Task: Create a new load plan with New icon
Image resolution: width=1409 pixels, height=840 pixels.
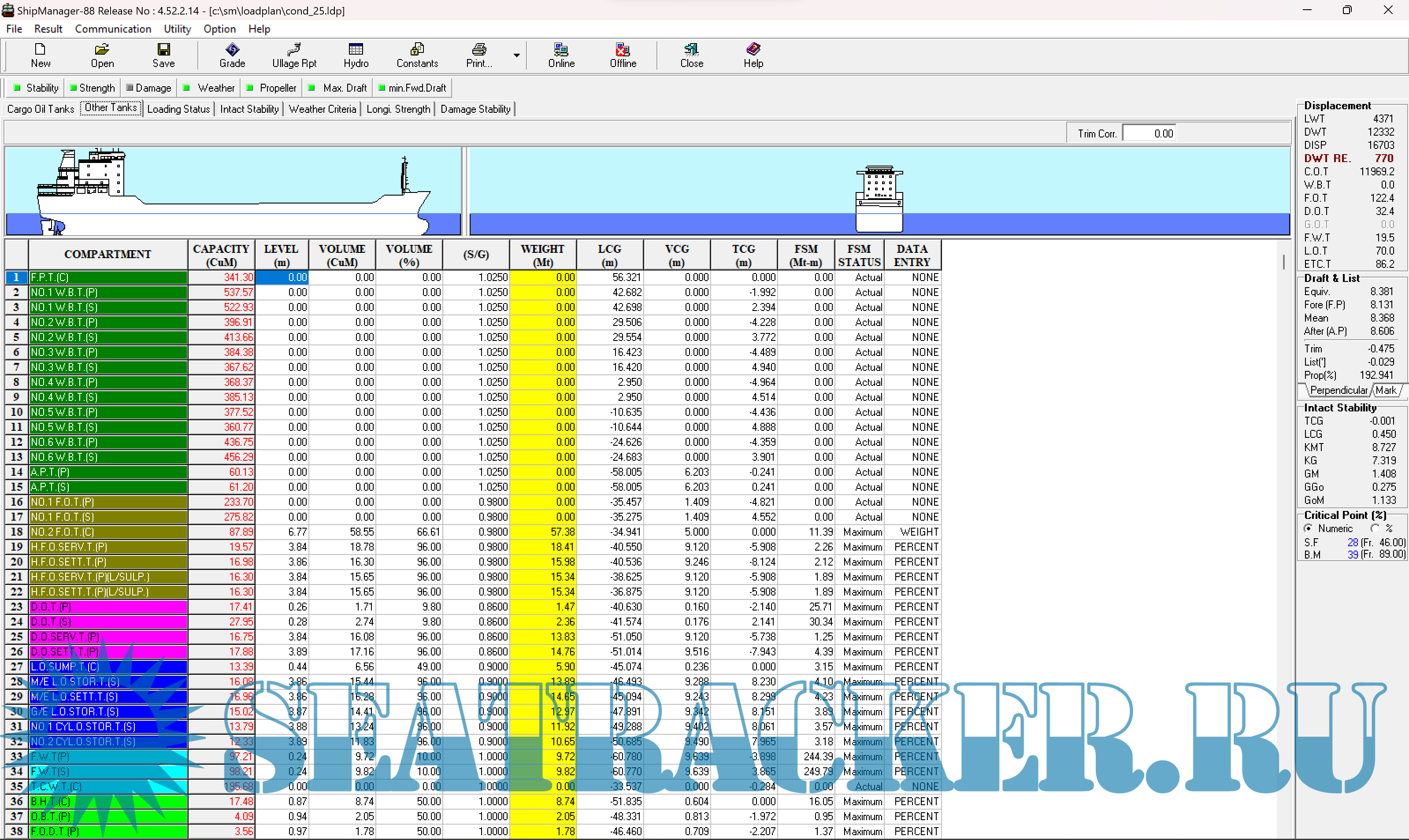Action: point(40,55)
